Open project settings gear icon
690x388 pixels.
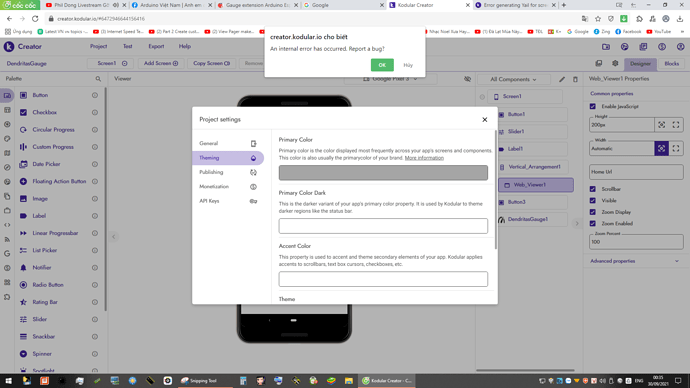615,63
